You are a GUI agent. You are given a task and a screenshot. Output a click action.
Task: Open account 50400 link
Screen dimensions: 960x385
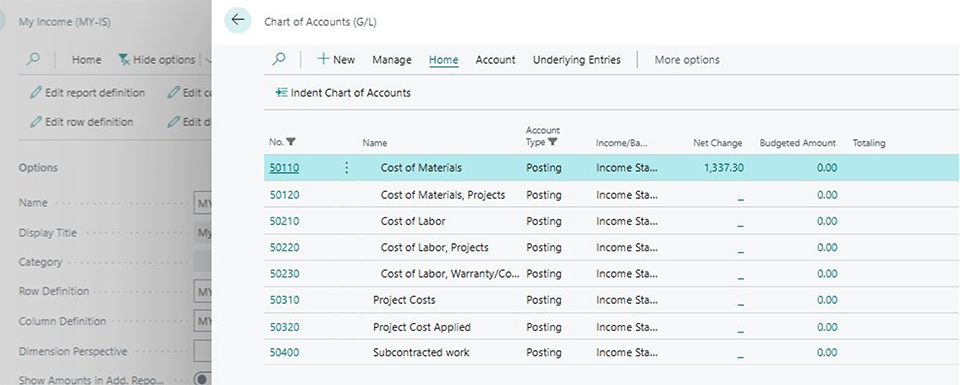click(285, 353)
